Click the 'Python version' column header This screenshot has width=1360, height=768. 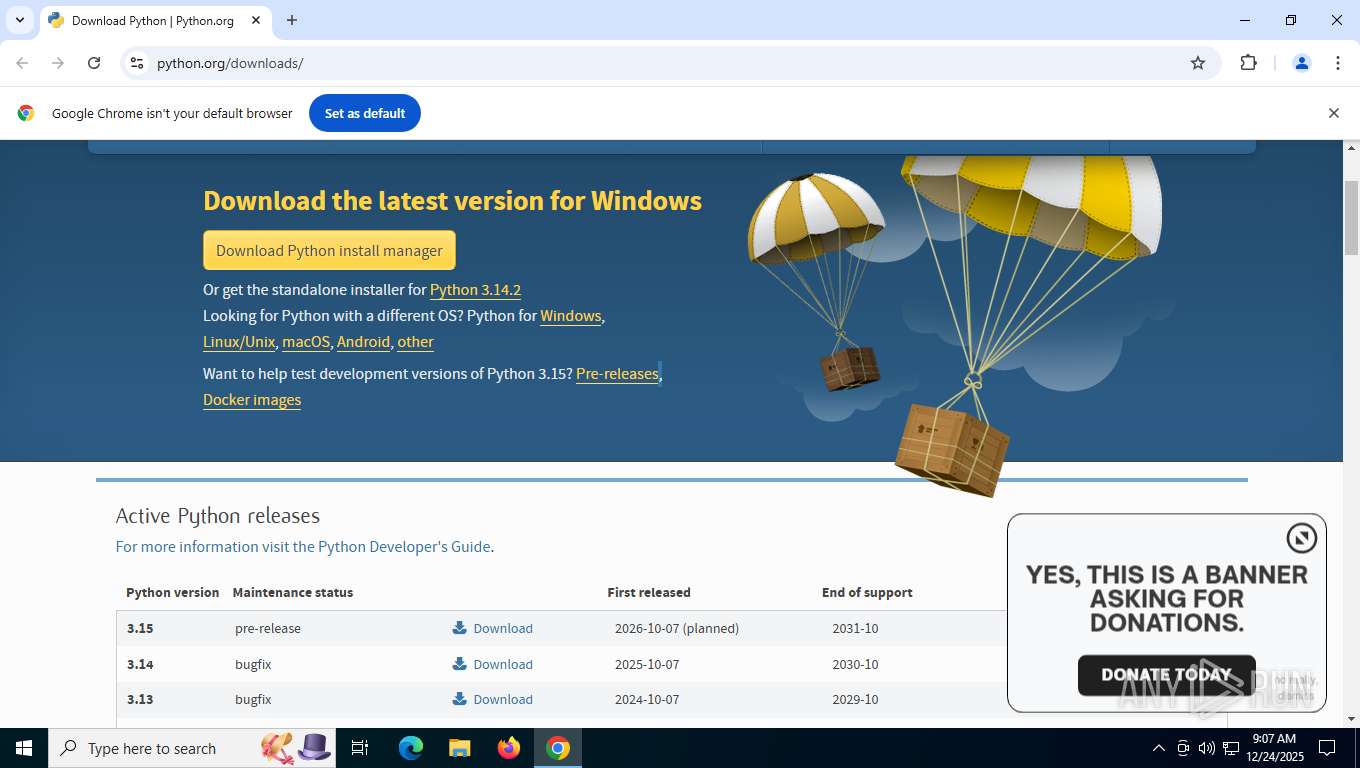(172, 593)
